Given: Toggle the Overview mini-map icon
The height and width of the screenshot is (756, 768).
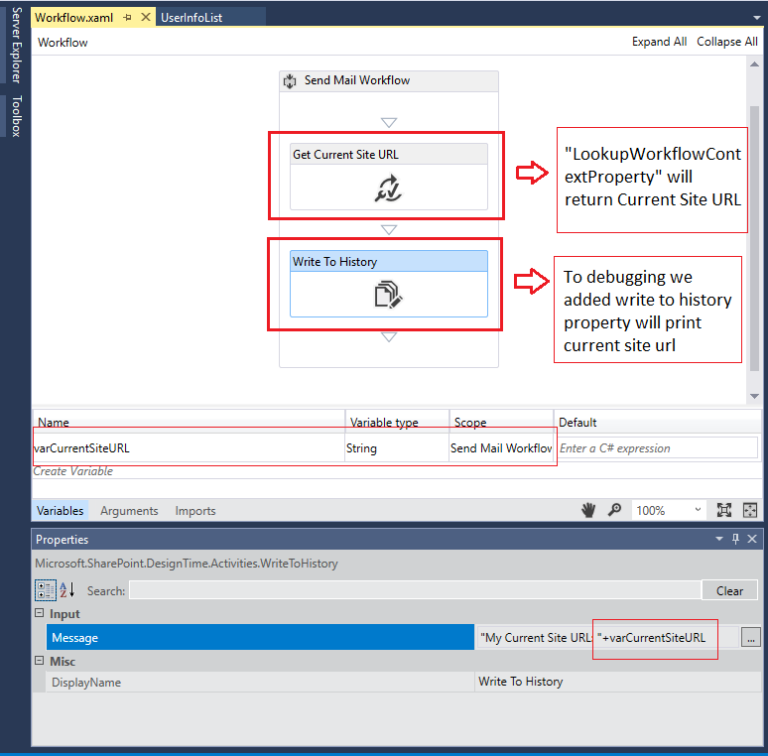Looking at the screenshot, I should pos(750,510).
